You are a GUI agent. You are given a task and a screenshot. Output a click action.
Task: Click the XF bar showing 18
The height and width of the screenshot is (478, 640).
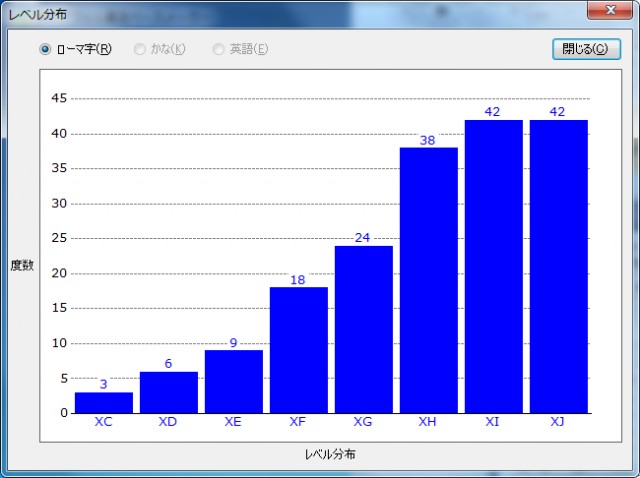tap(298, 350)
